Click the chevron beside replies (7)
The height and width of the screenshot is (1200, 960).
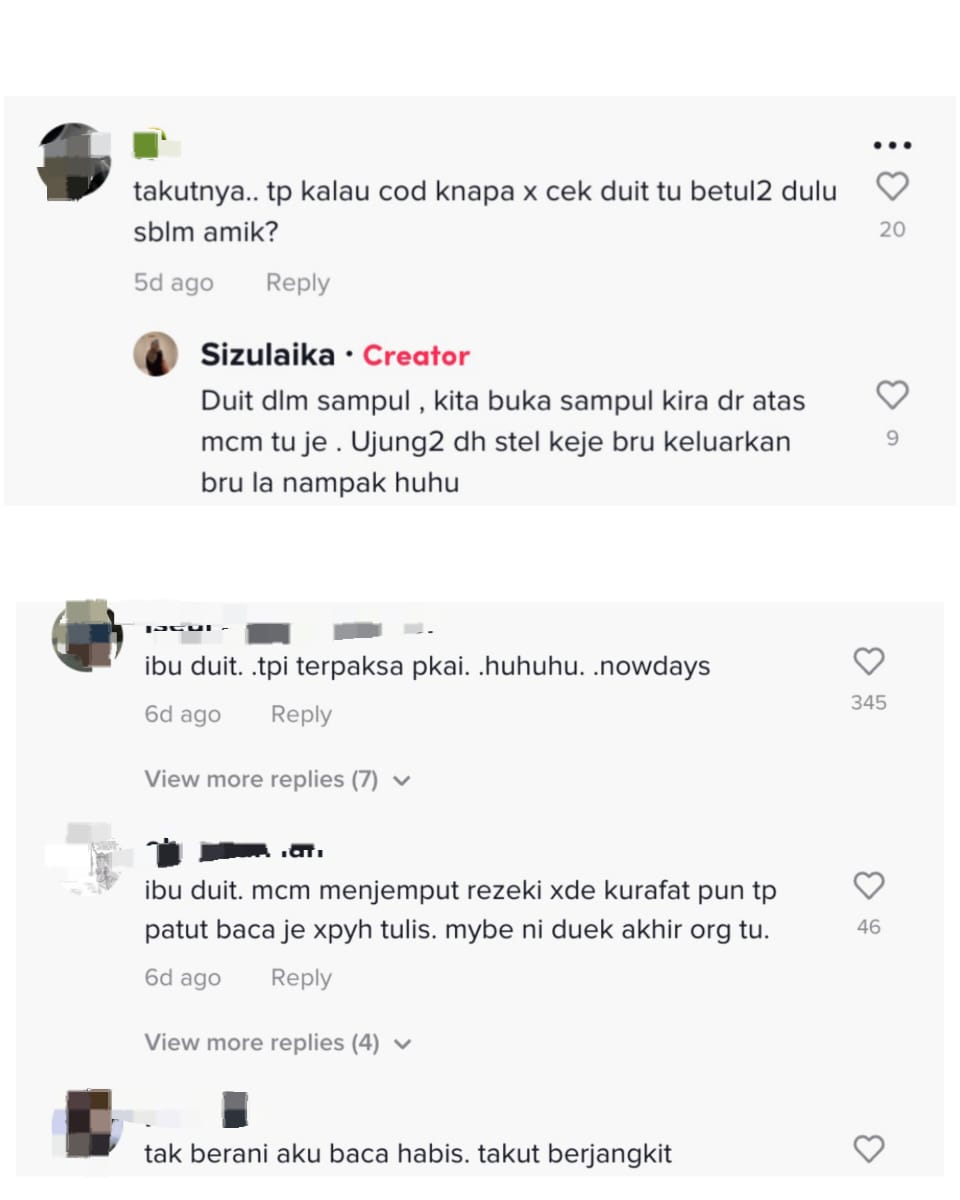(402, 781)
